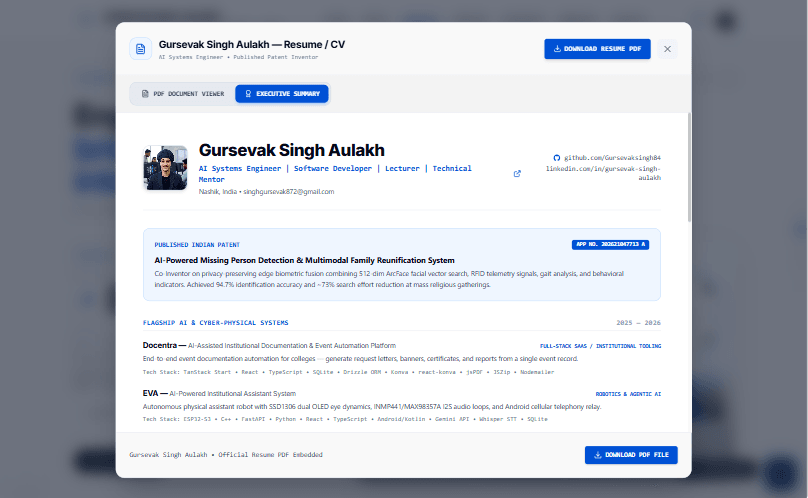Viewport: 808px width, 498px height.
Task: Click the APP NO. 202621047713 A badge
Action: point(610,244)
